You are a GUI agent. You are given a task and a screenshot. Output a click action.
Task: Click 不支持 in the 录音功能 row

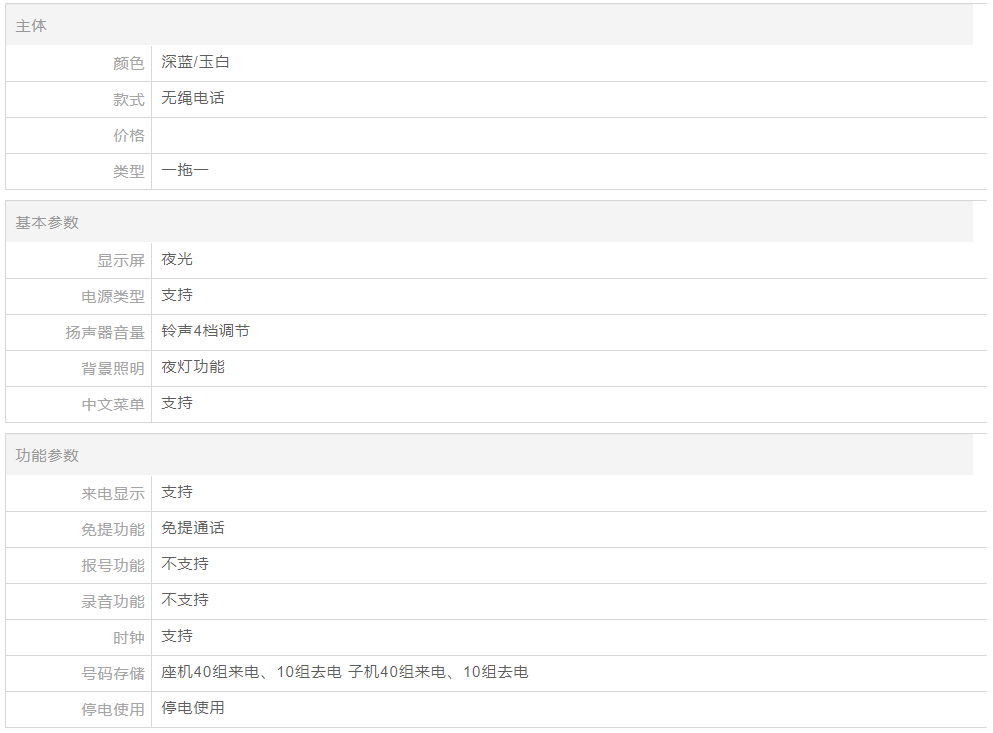coord(185,600)
